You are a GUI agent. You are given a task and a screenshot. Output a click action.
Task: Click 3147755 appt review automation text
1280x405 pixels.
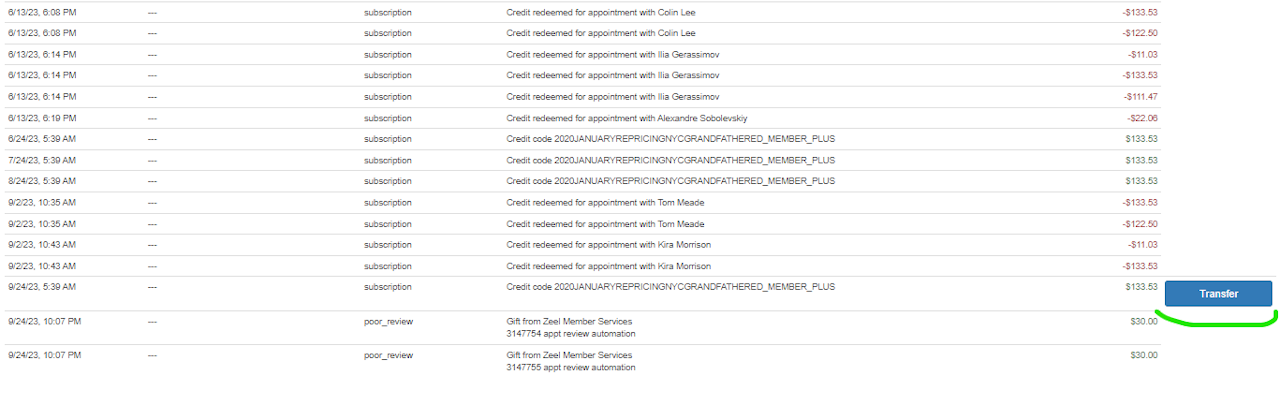click(x=571, y=367)
